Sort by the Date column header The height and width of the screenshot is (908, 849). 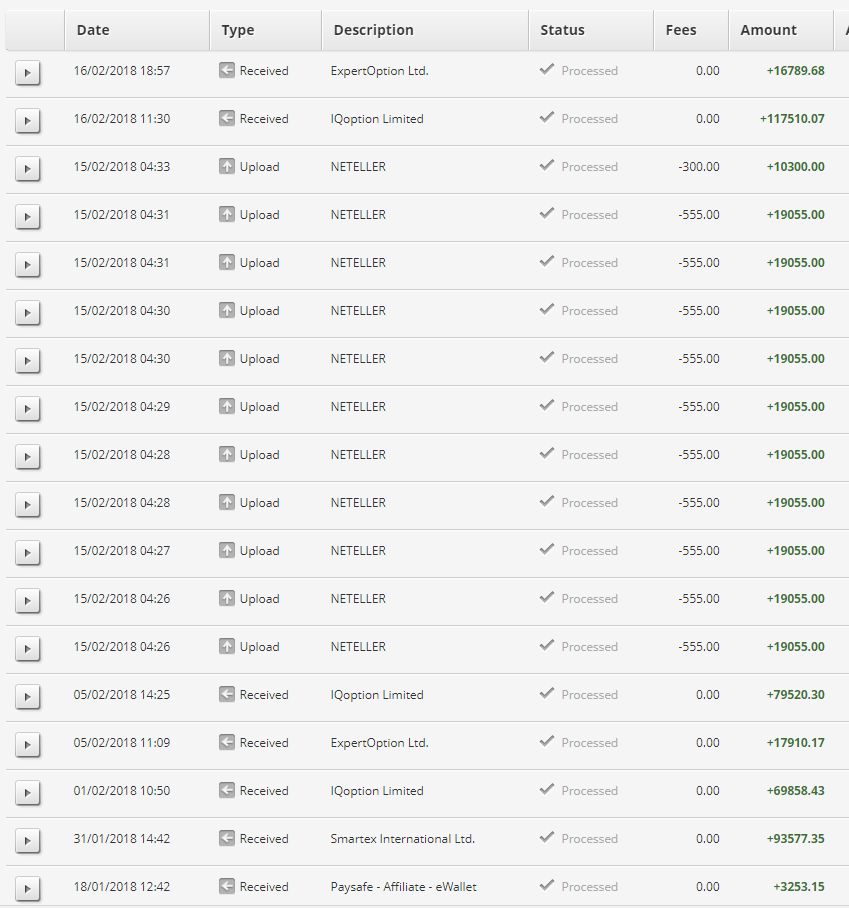pyautogui.click(x=93, y=30)
